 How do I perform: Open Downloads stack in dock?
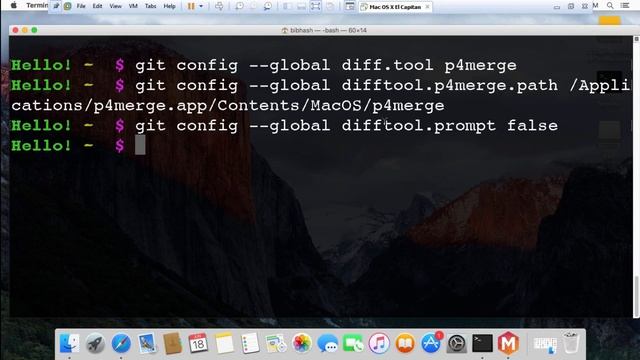coord(545,344)
